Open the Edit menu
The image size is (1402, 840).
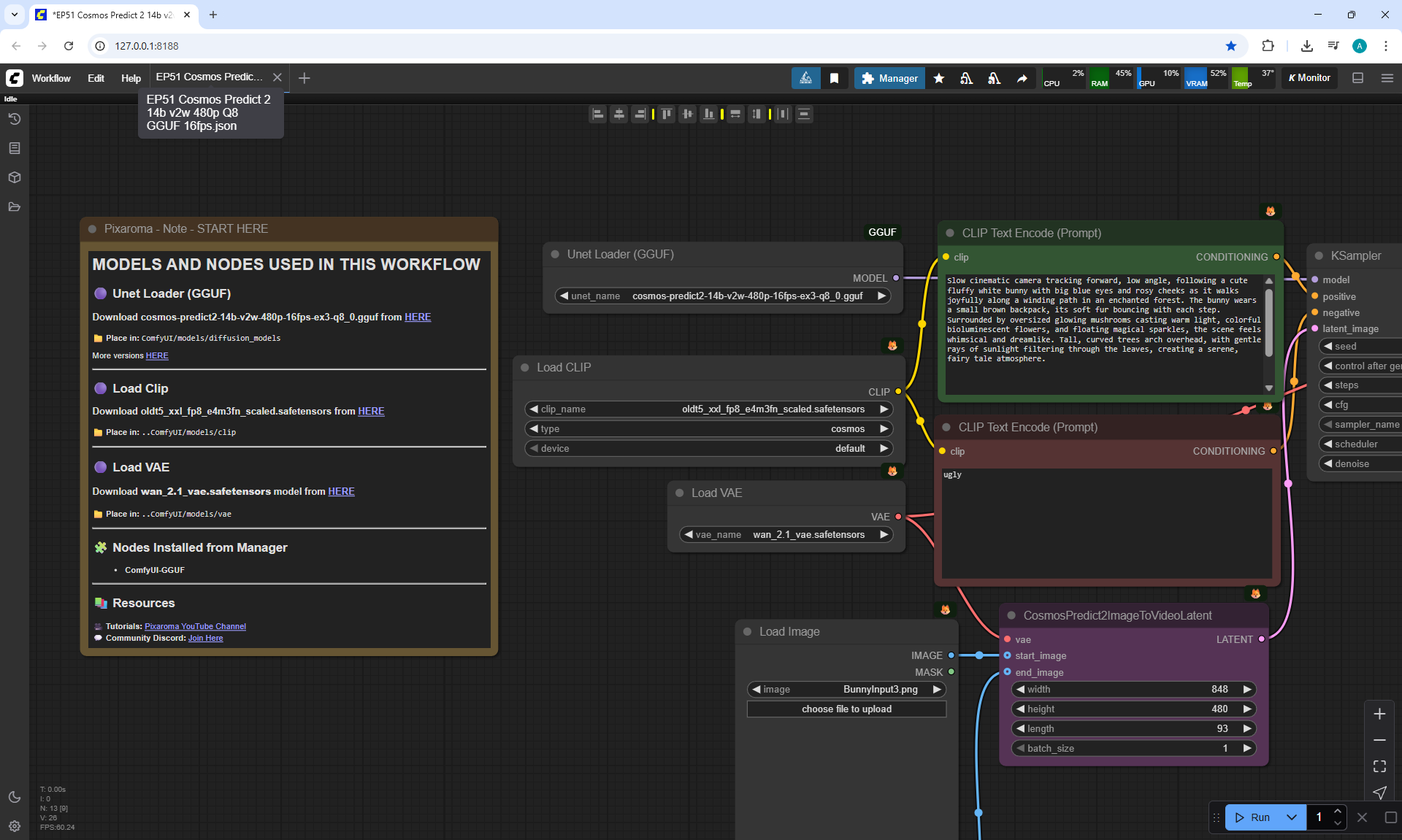click(96, 78)
